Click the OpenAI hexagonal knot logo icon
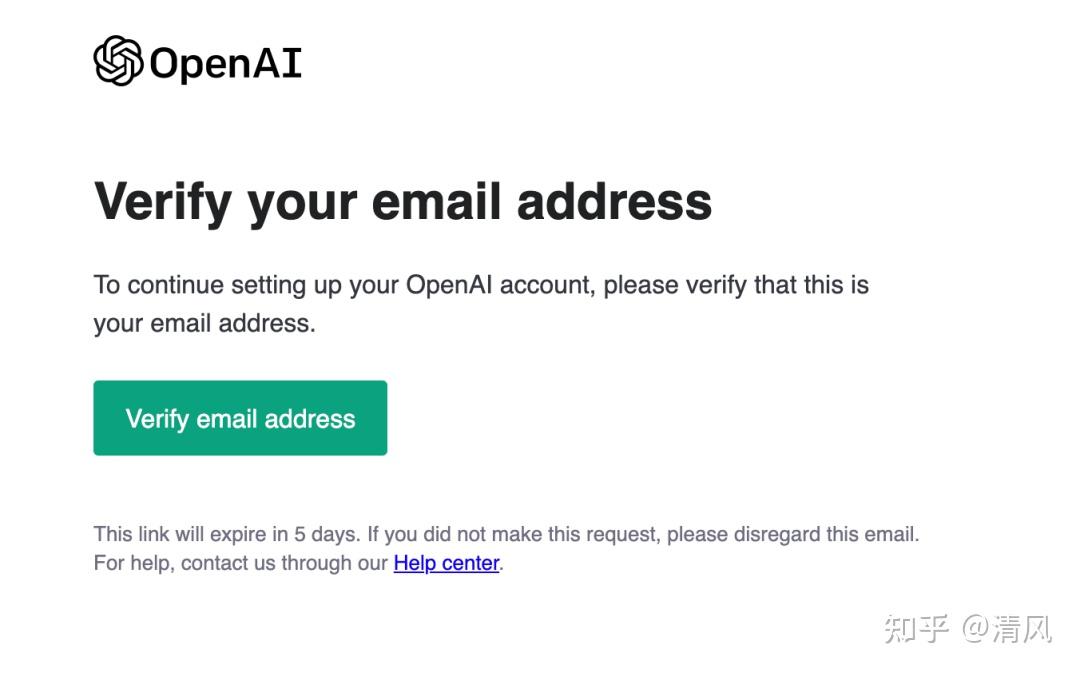The height and width of the screenshot is (673, 1080). coord(117,61)
